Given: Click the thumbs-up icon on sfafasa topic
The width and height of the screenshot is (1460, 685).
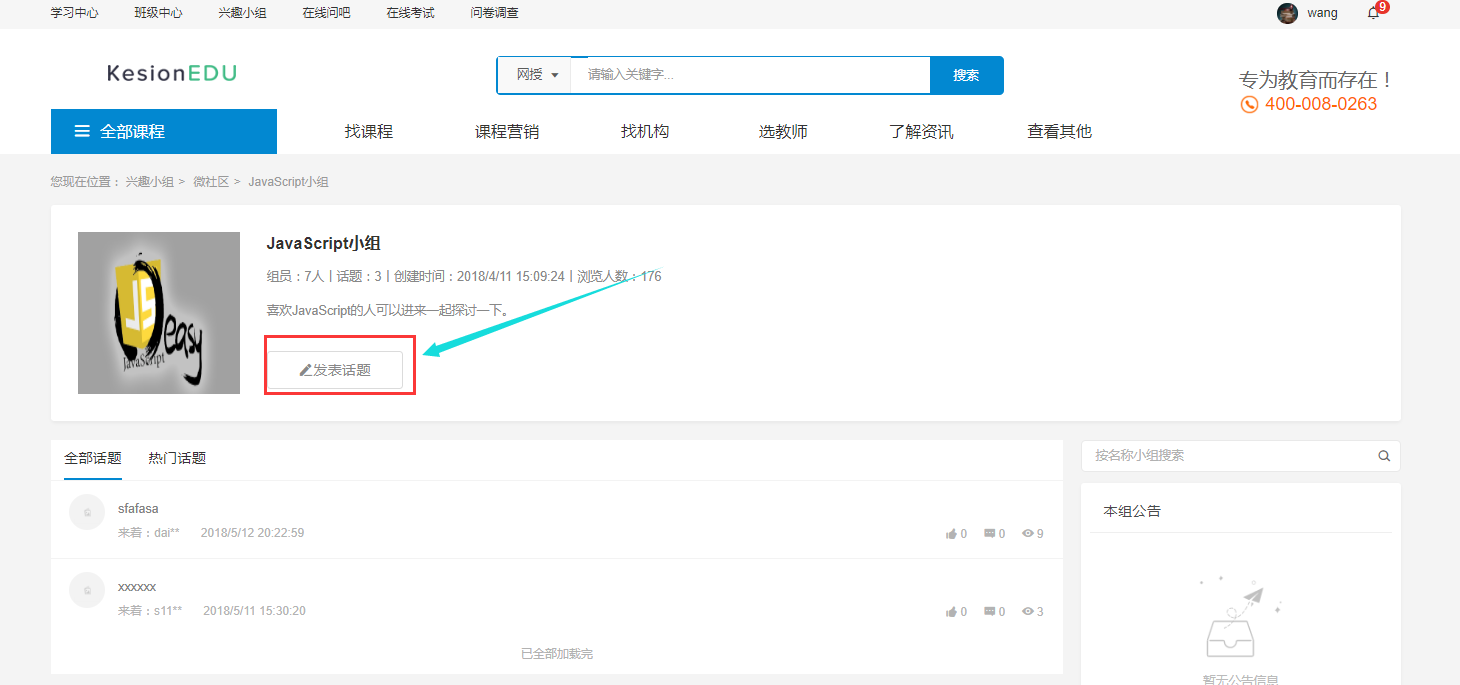Looking at the screenshot, I should pos(952,533).
